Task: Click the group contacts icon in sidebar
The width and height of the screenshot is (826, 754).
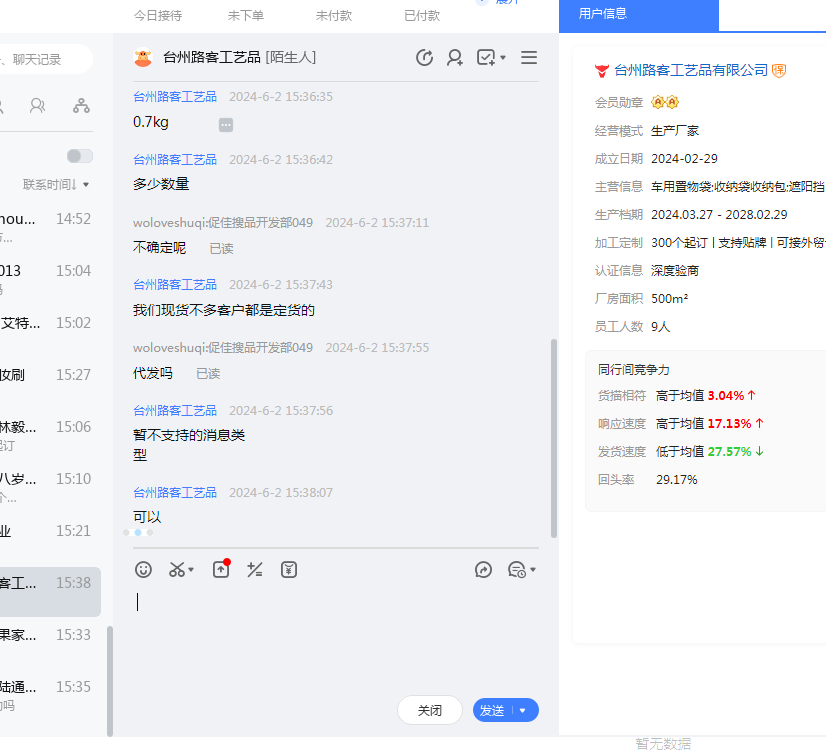Action: (38, 106)
